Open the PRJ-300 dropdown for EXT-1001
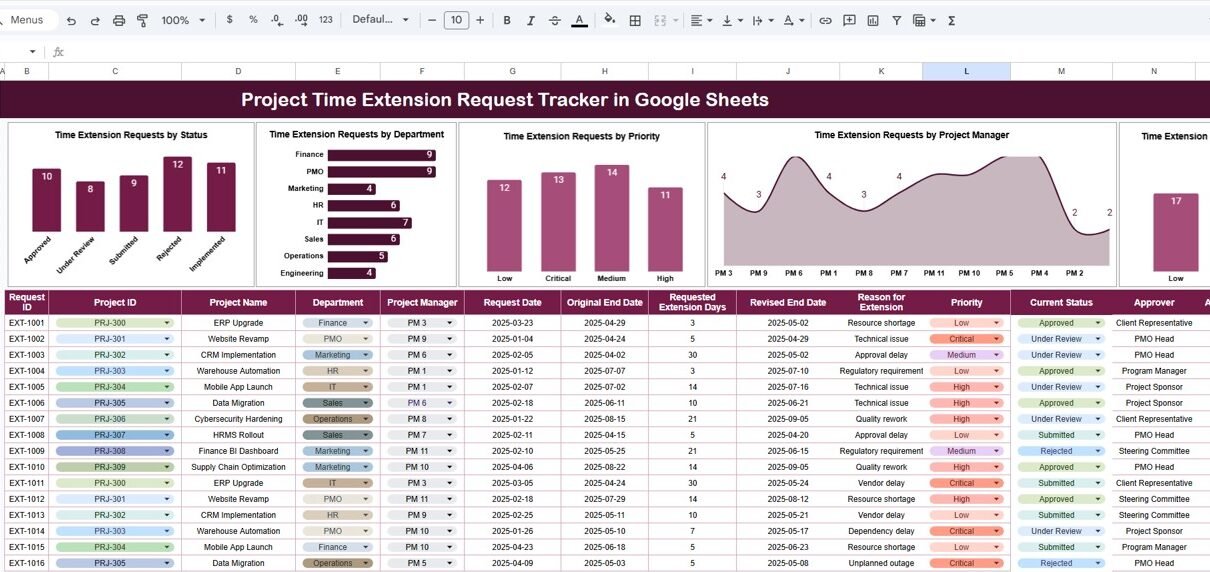This screenshot has height=572, width=1210. click(x=167, y=323)
